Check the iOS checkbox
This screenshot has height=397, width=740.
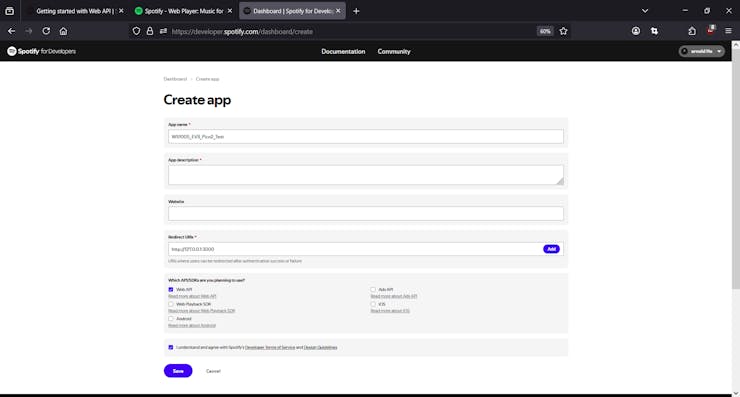(x=373, y=304)
